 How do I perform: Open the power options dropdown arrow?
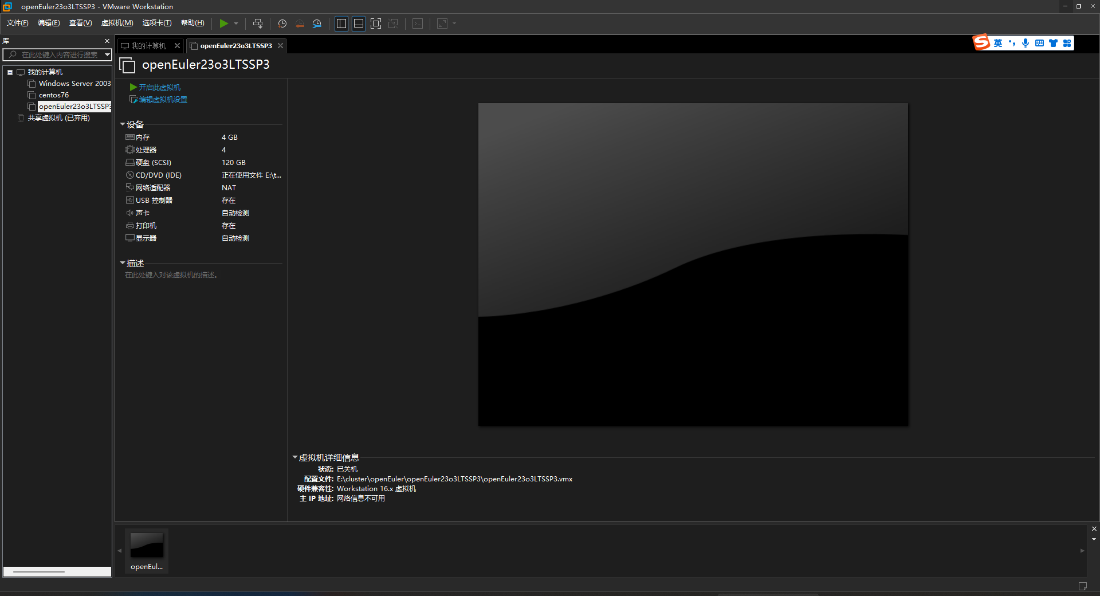[236, 23]
